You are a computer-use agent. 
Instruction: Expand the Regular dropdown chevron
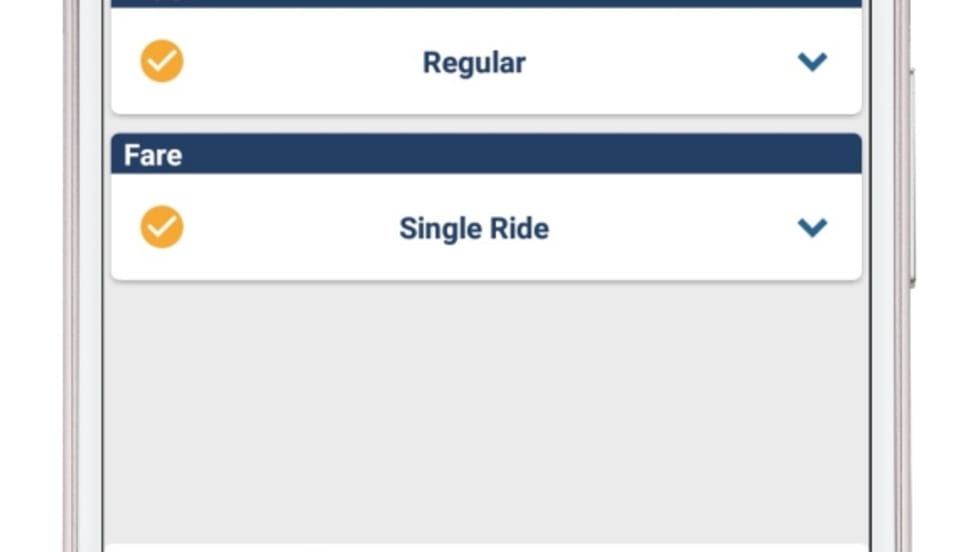[812, 62]
